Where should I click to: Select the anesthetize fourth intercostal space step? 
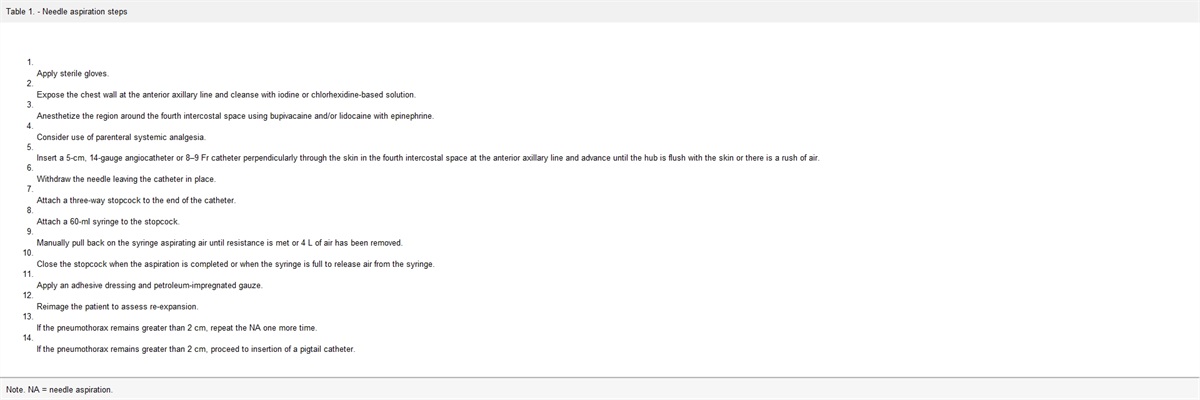pos(235,116)
